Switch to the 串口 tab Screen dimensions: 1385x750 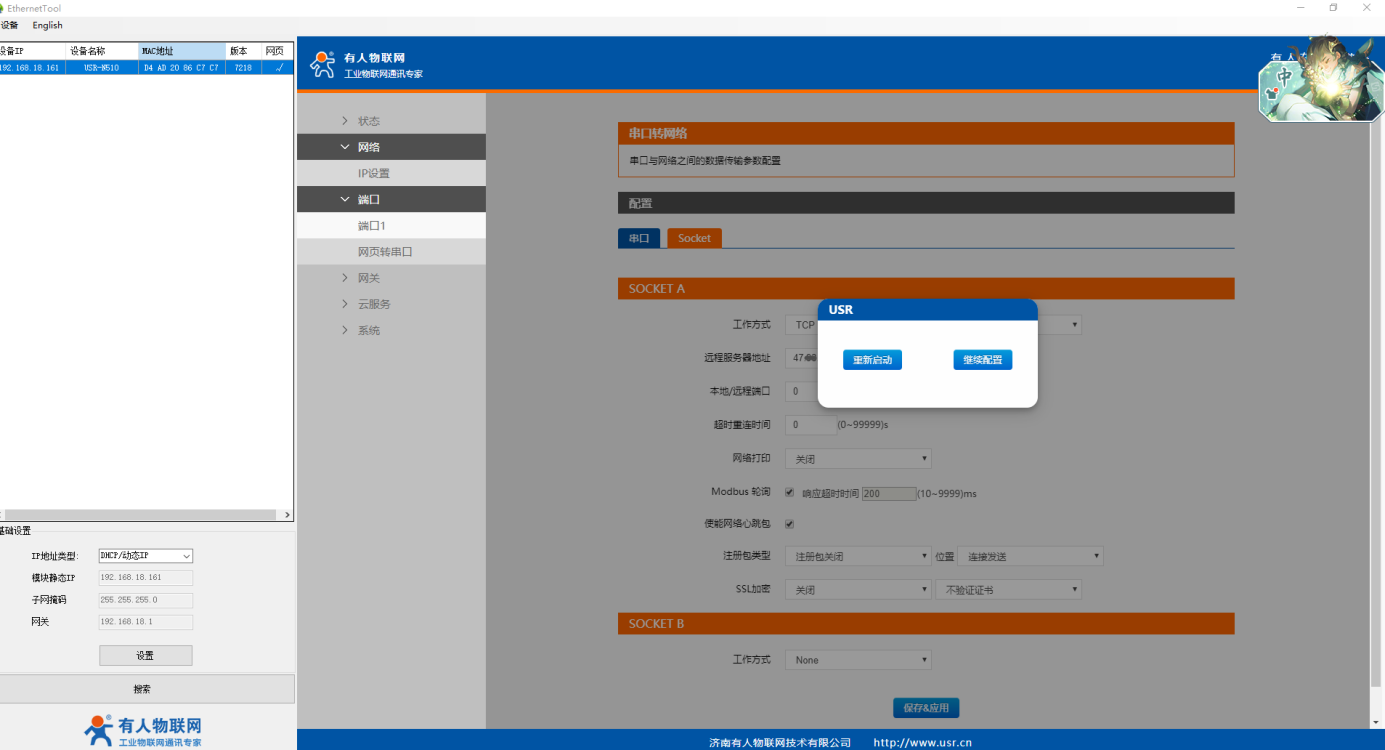click(638, 238)
